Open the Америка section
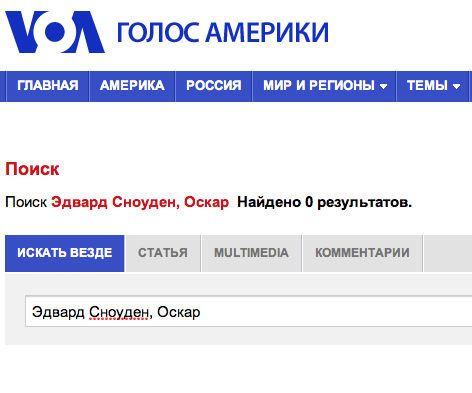This screenshot has height=393, width=472. (132, 86)
